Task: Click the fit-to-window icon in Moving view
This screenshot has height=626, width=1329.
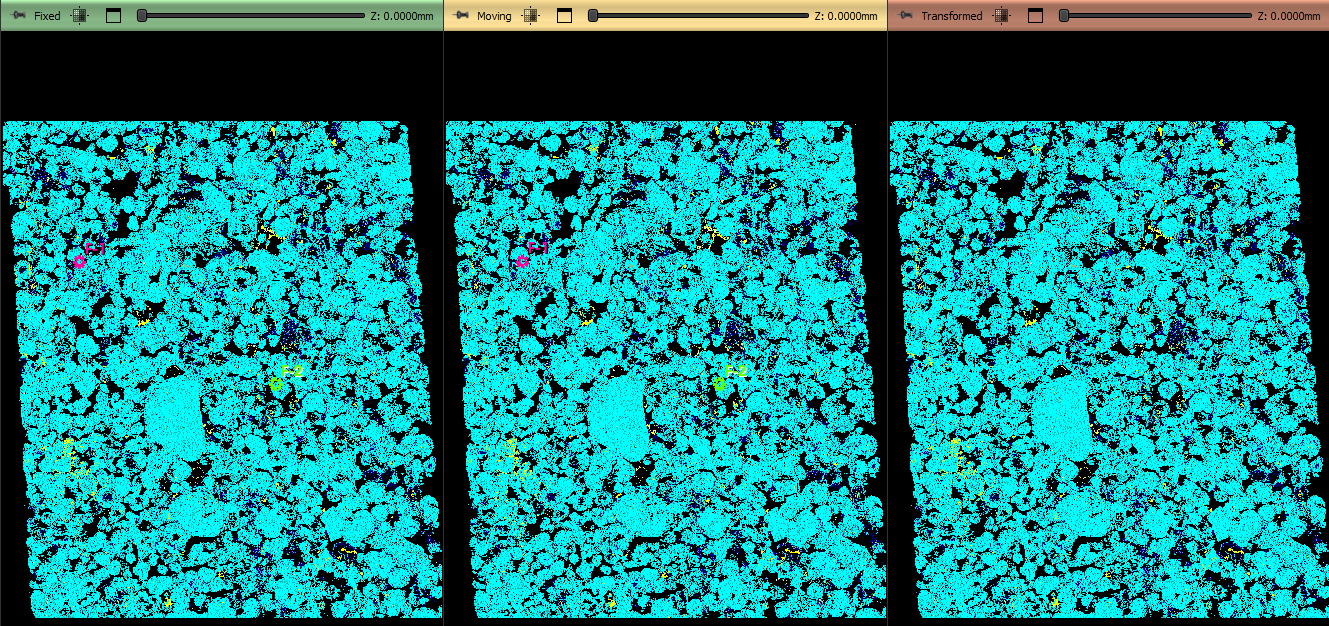Action: point(531,16)
